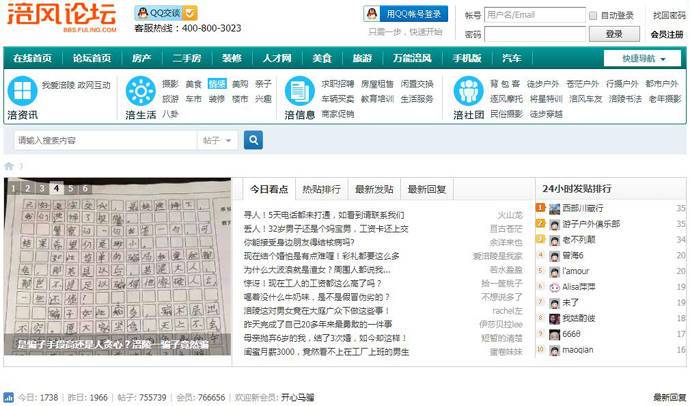This screenshot has height=406, width=690.
Task: Click the blue search magnifier icon
Action: tap(254, 140)
